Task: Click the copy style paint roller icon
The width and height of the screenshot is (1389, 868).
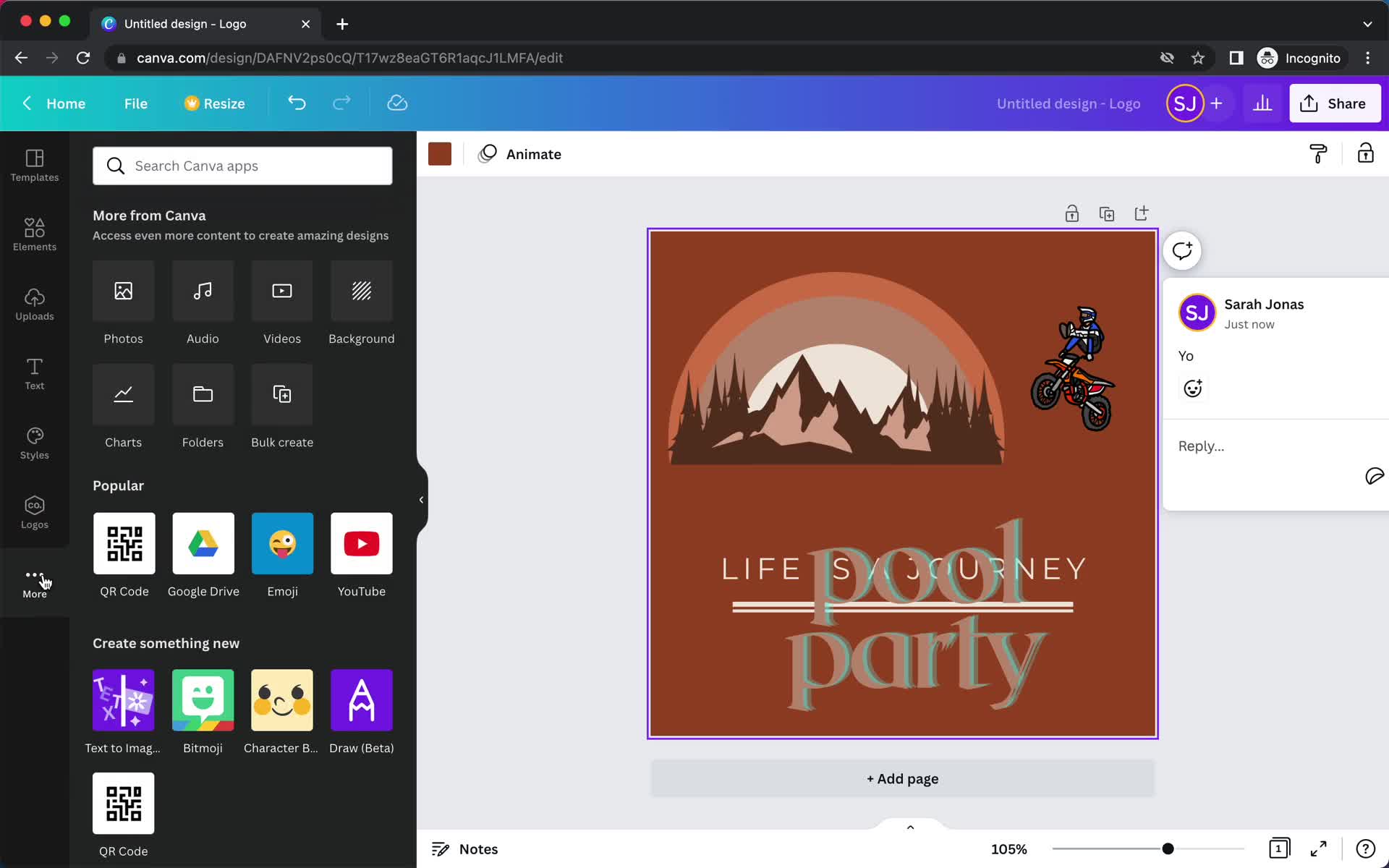Action: pyautogui.click(x=1318, y=153)
